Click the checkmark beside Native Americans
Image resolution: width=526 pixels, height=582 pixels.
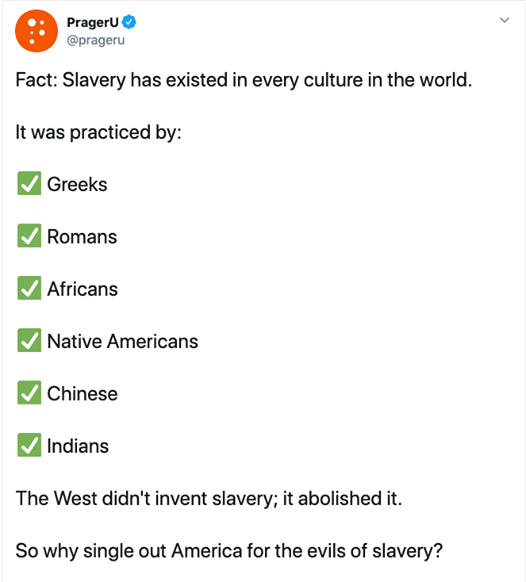(29, 340)
